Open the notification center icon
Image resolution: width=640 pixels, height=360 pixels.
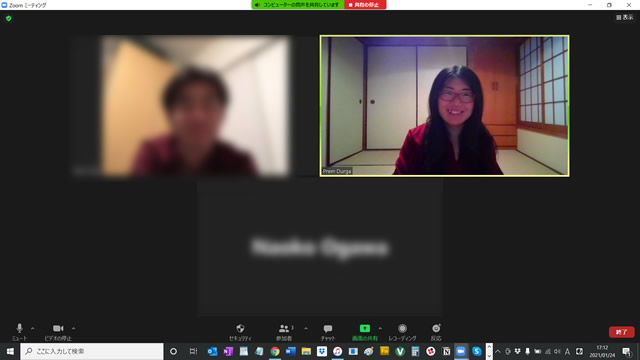(x=627, y=351)
